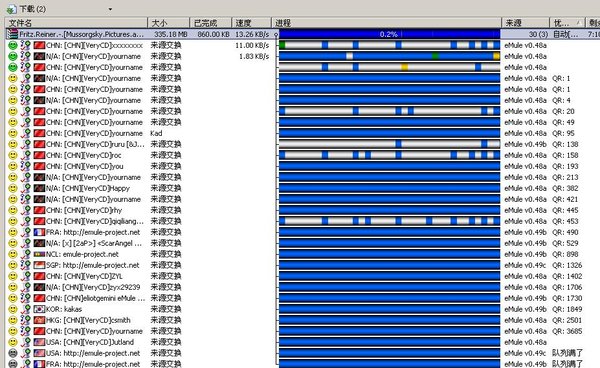Click the downloads icon beside 下载 (2)
Image resolution: width=600 pixels, height=368 pixels.
(x=11, y=8)
